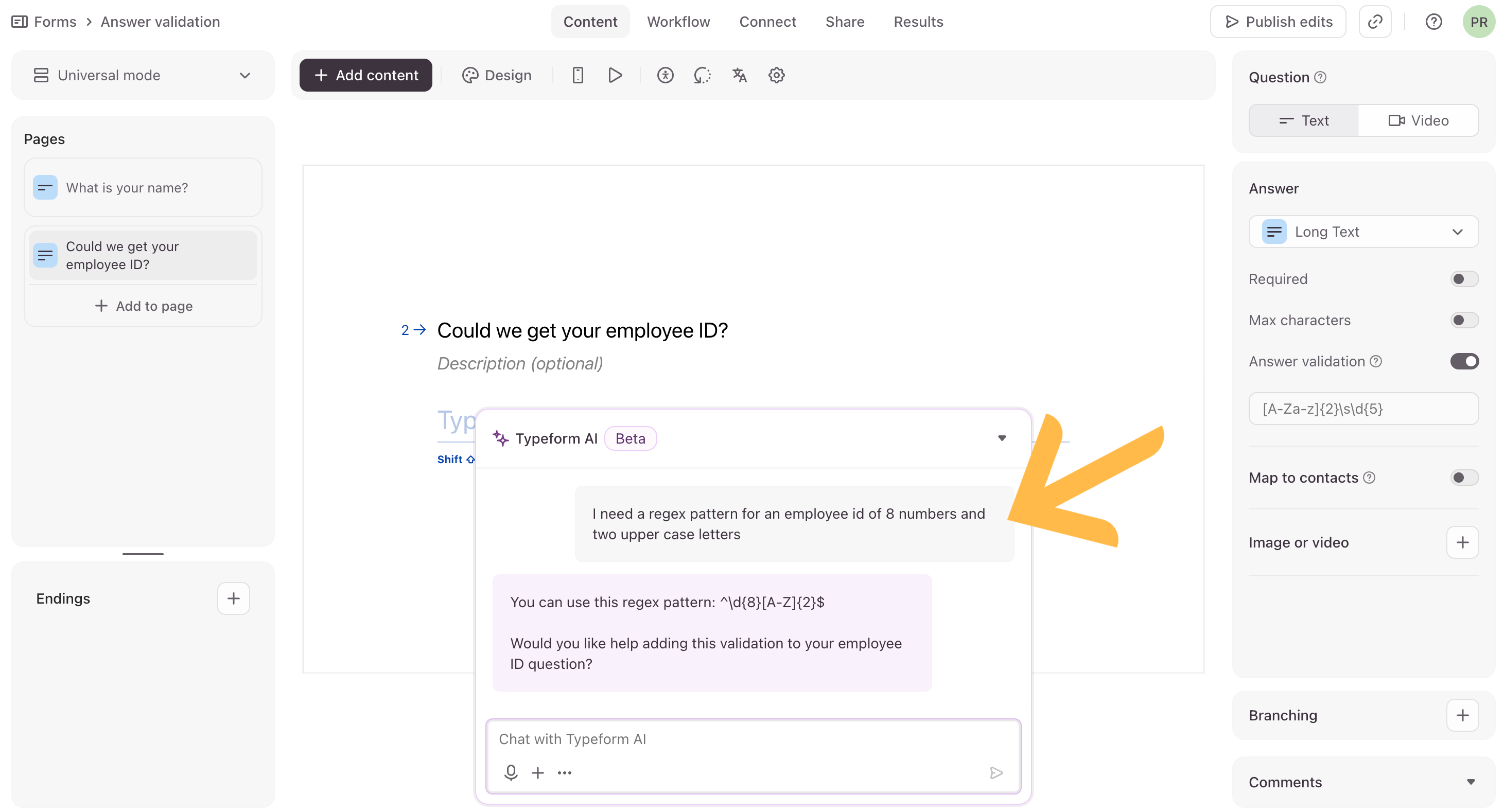Open the Long Text type dropdown
Screen dimensions: 1504x812
point(1362,232)
